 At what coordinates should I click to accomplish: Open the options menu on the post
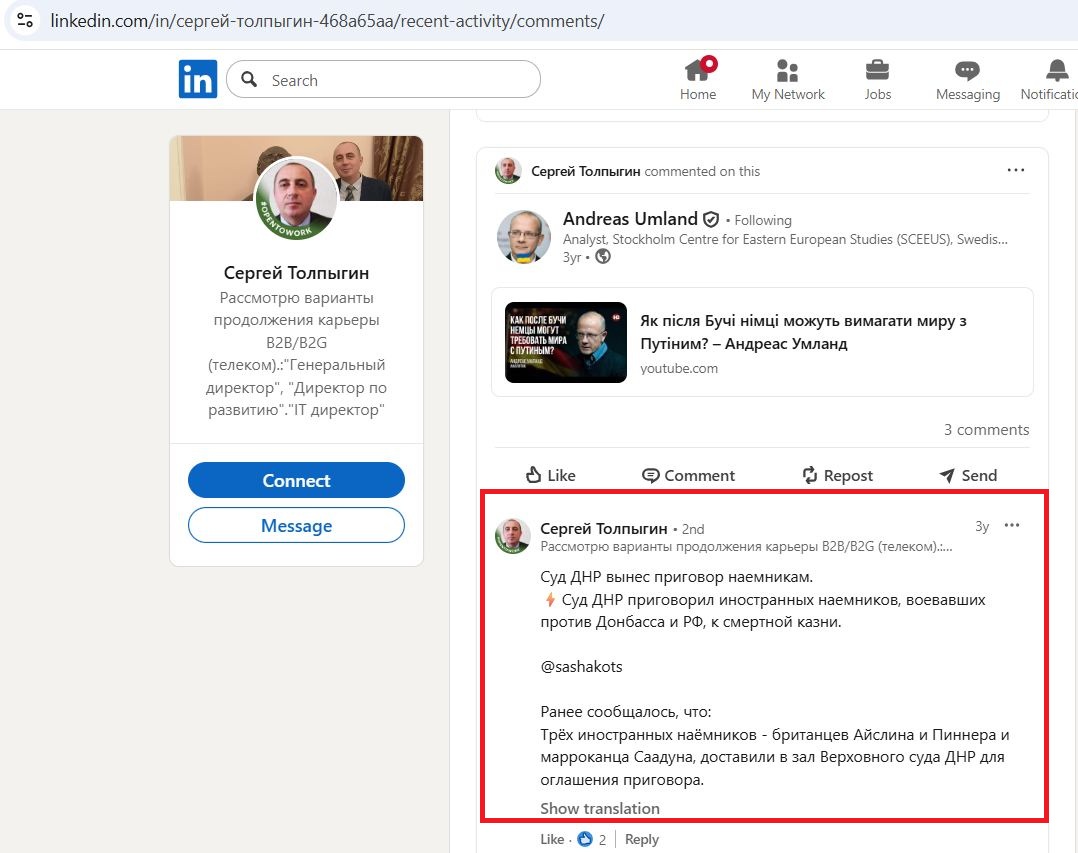pyautogui.click(x=1016, y=170)
